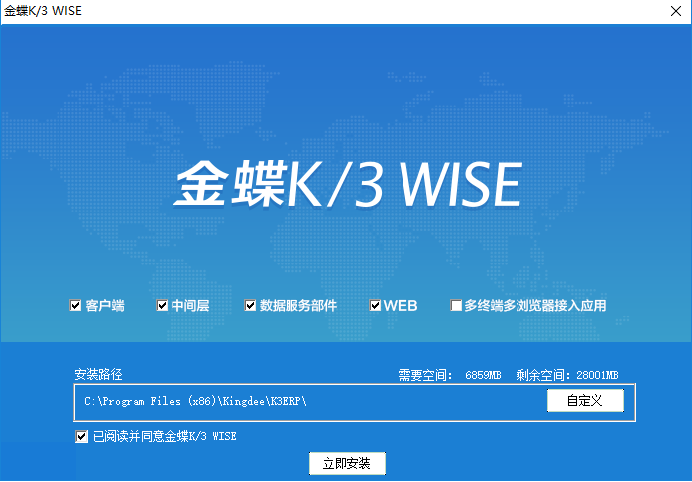Toggle 已阅读并同意金蝶K/3 WISE agreement checkbox
The image size is (692, 482).
pos(82,437)
